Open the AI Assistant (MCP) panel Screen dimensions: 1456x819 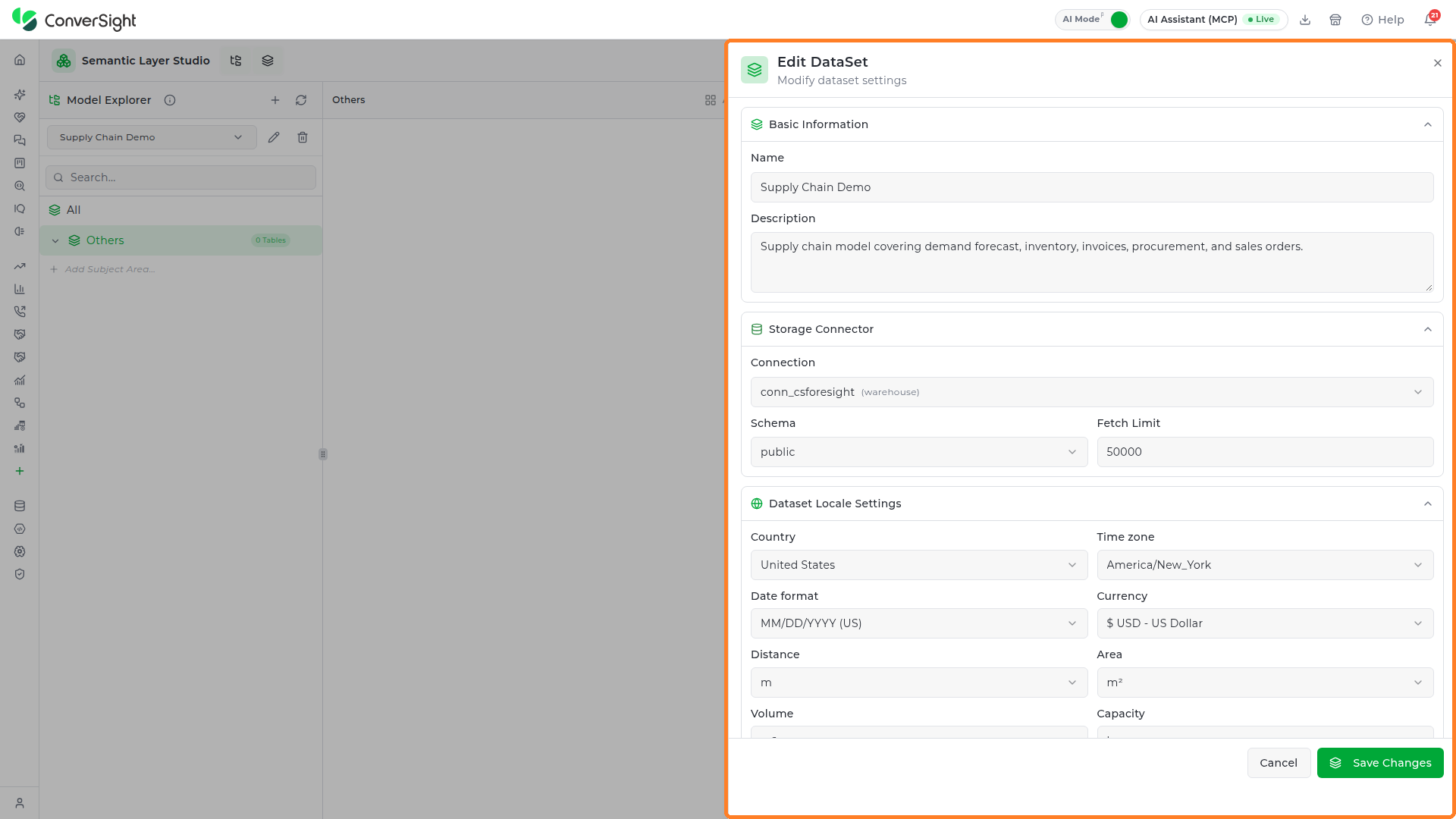point(1213,20)
